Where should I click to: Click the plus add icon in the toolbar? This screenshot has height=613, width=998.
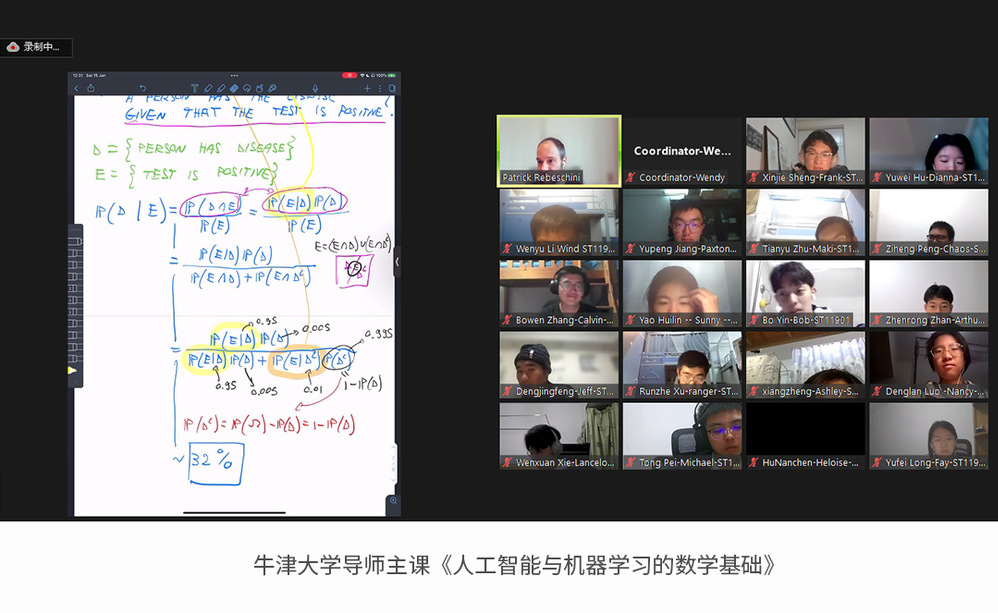[x=367, y=88]
